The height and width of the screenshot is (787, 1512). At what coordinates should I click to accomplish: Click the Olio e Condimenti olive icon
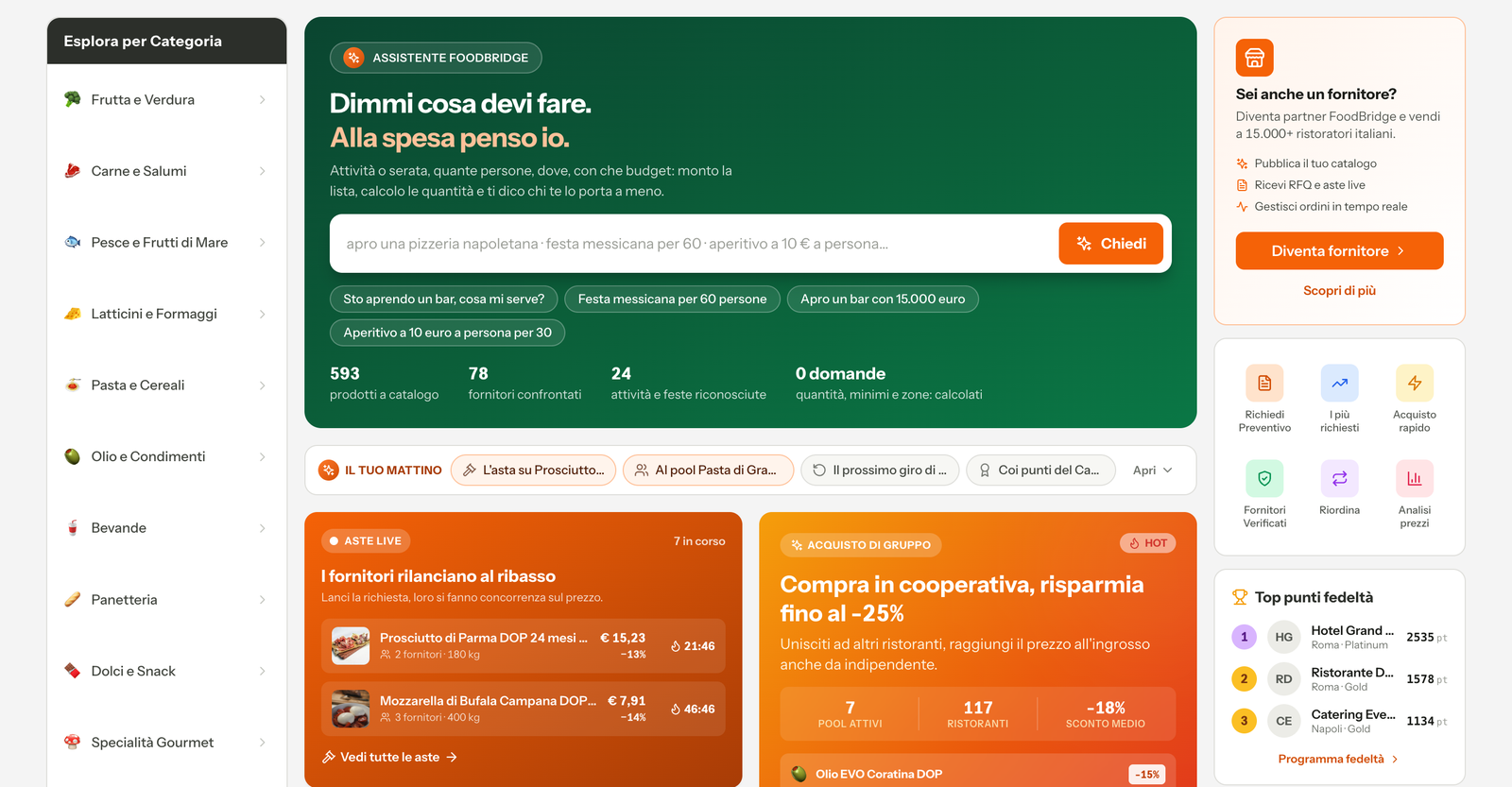(73, 456)
